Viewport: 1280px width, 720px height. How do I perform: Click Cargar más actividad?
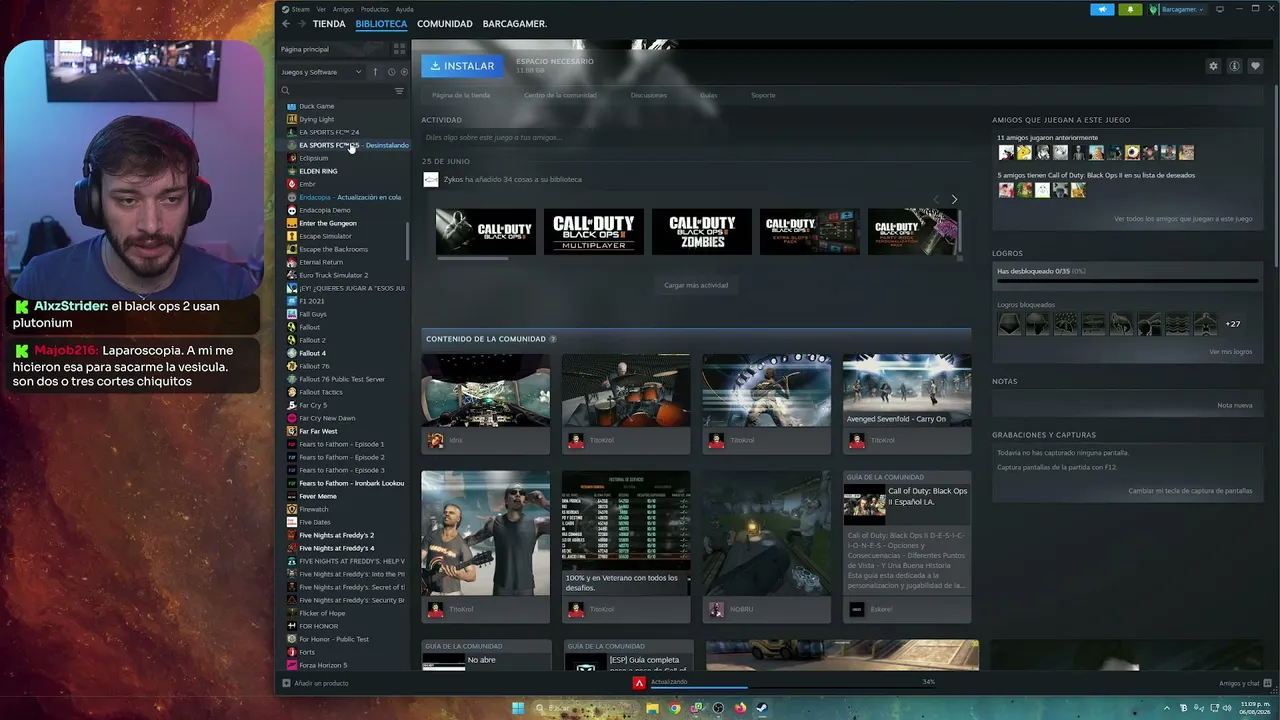tap(696, 285)
